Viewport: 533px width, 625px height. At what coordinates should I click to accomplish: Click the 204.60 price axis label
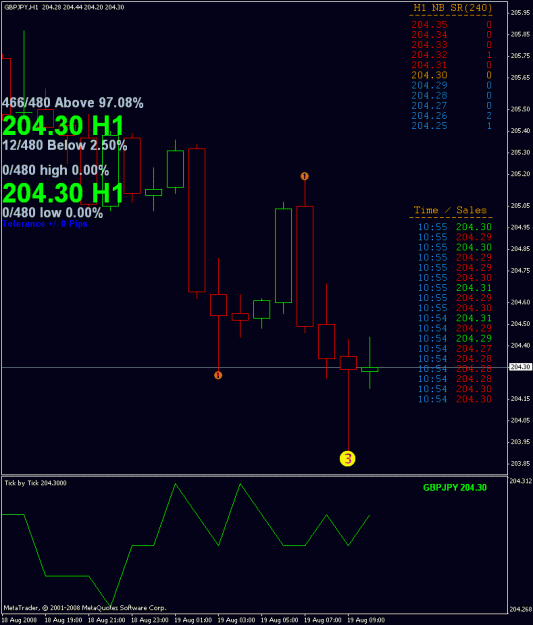point(520,302)
